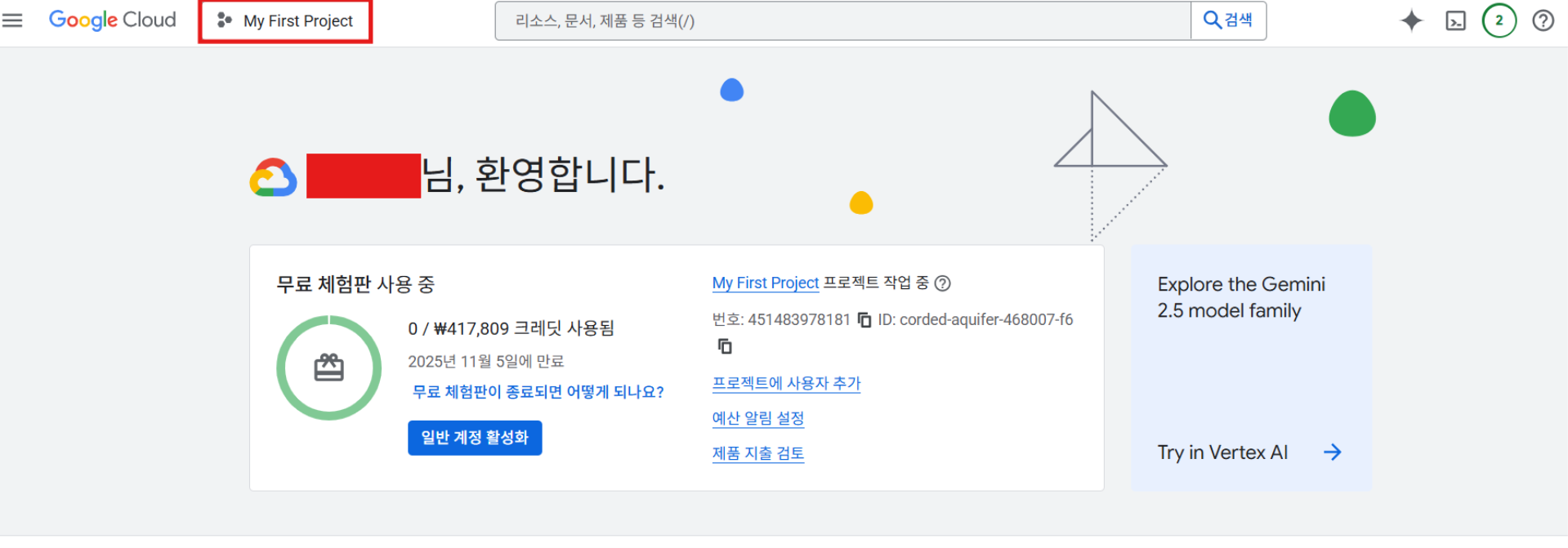Click the Google Cloud logo
This screenshot has width=1568, height=548.
(x=113, y=20)
